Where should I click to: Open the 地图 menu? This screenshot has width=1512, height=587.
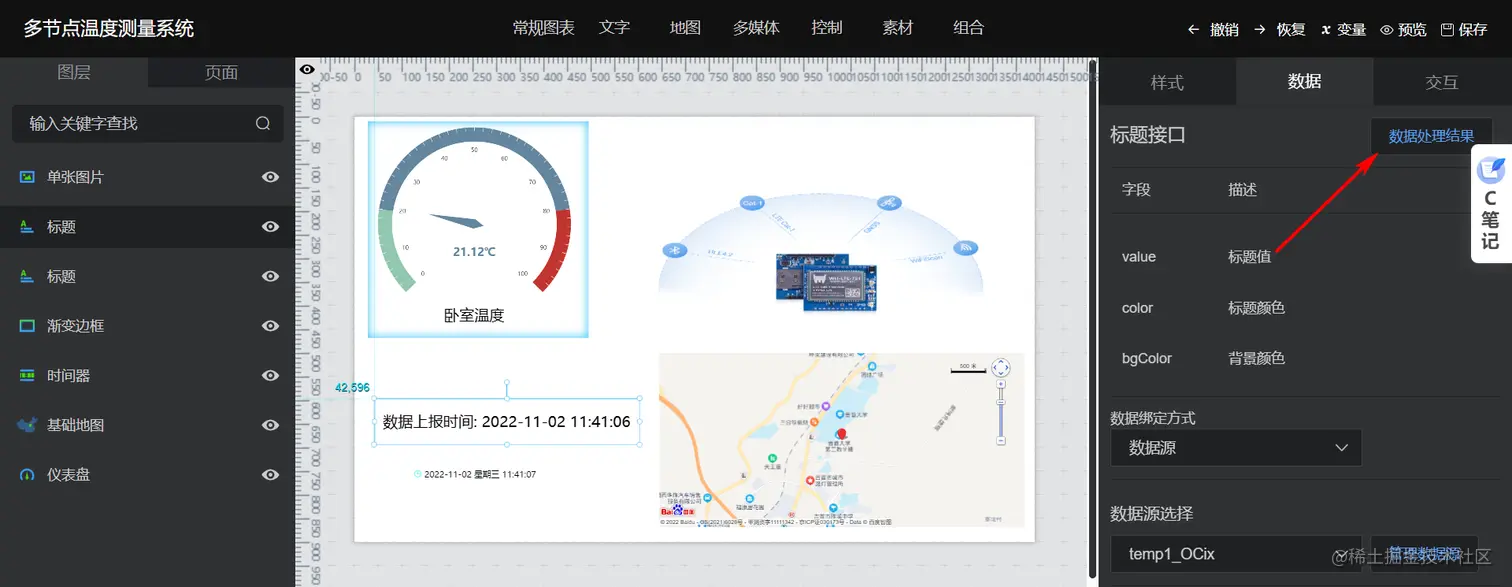[685, 28]
